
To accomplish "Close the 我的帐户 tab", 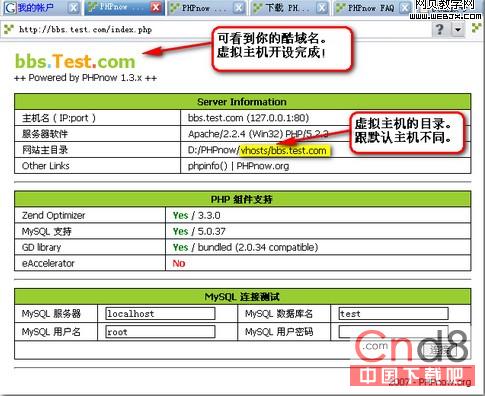I will click(74, 7).
